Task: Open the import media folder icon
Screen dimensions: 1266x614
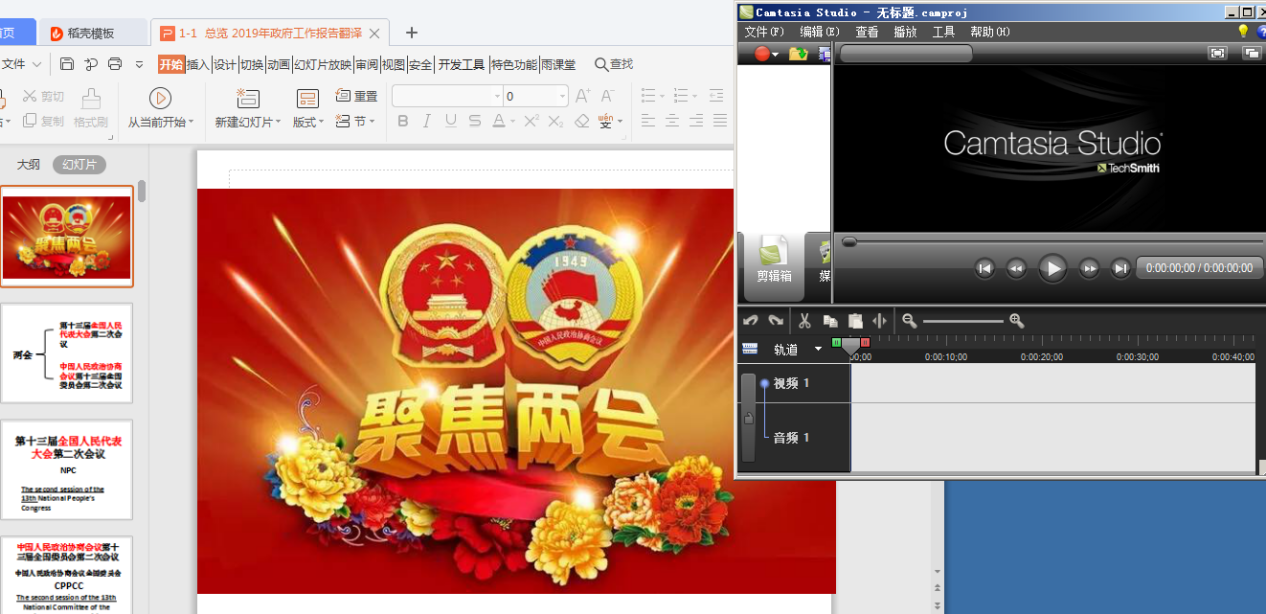Action: pyautogui.click(x=797, y=54)
